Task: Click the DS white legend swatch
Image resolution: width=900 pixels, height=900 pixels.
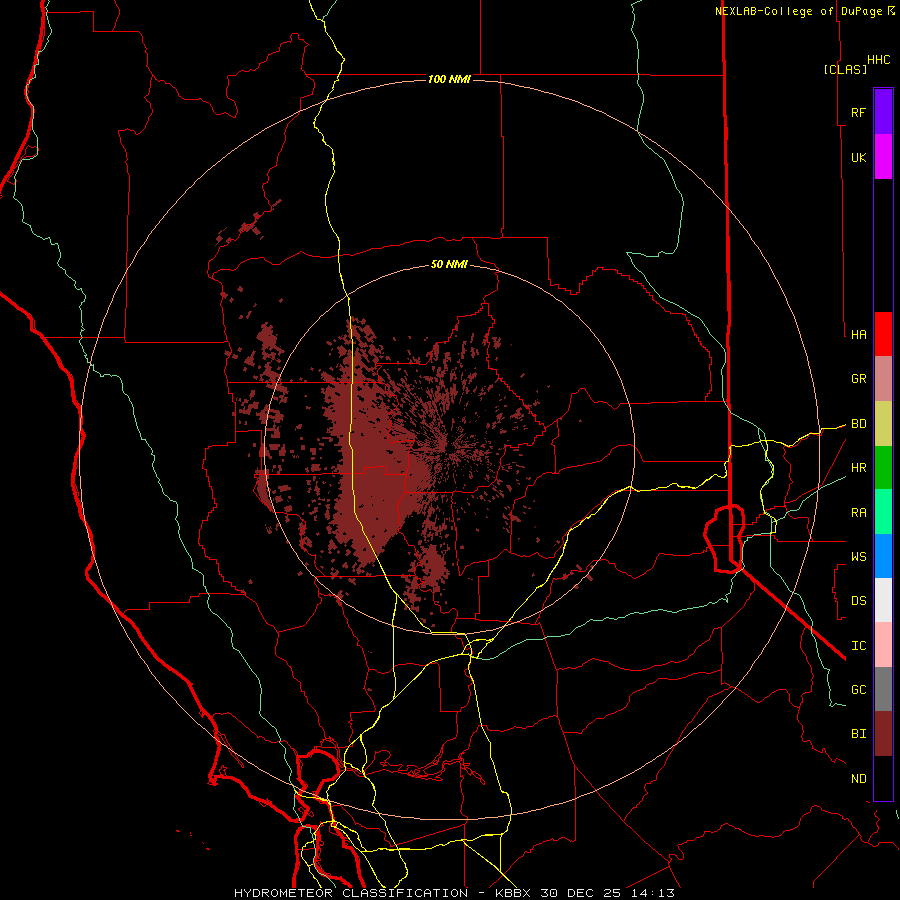Action: pyautogui.click(x=883, y=600)
